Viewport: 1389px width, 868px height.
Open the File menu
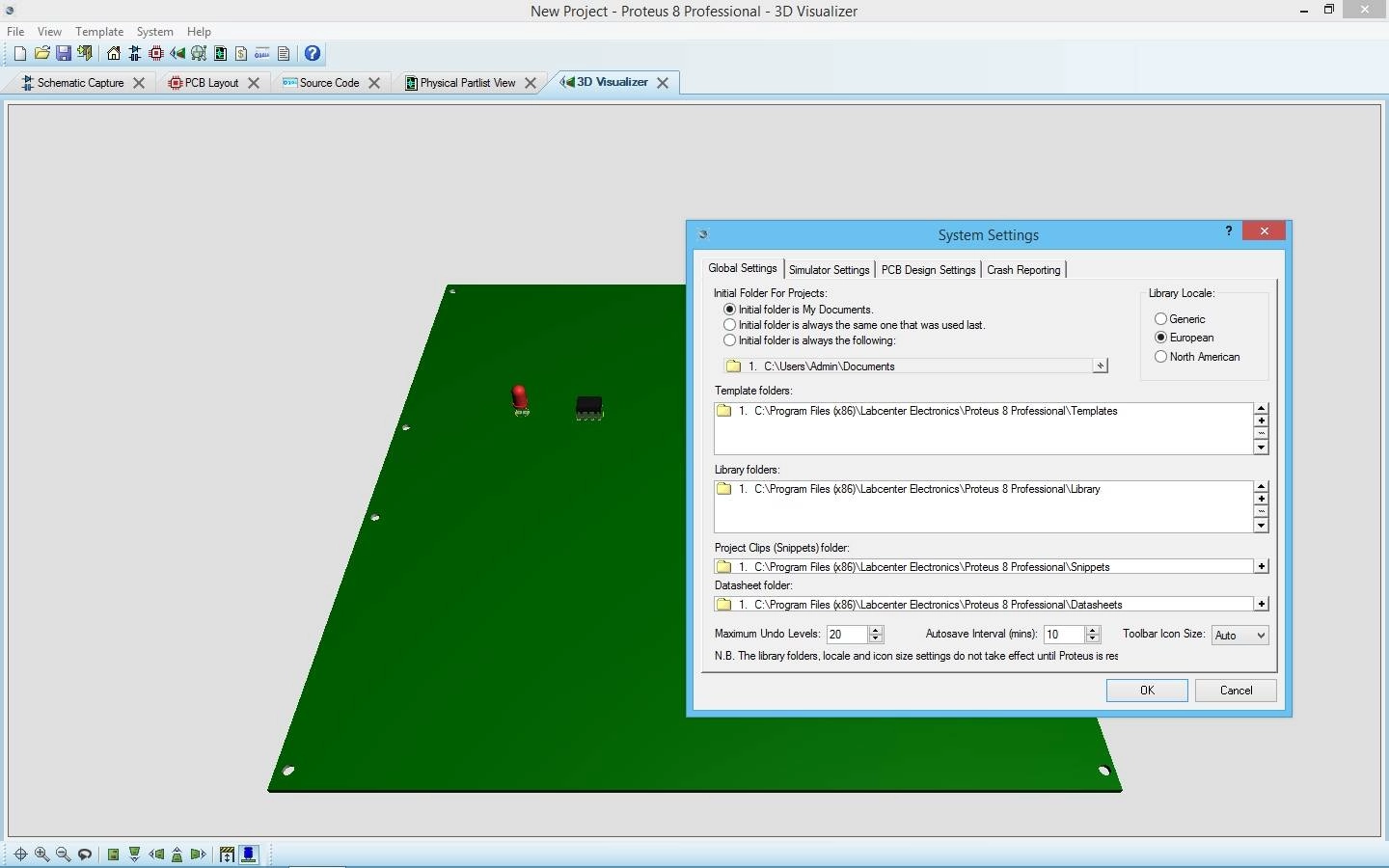coord(15,31)
